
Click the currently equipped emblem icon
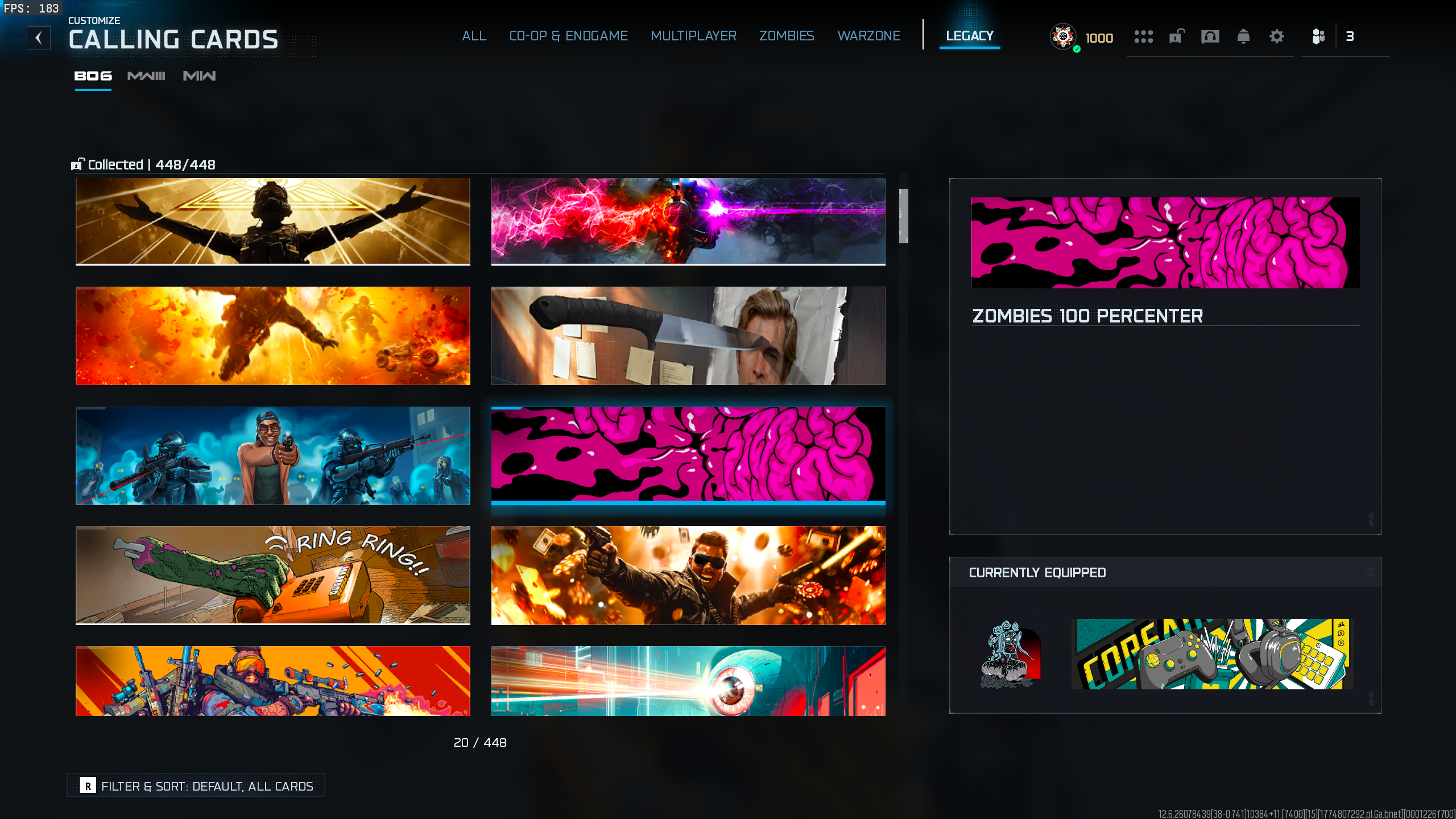pos(1011,654)
